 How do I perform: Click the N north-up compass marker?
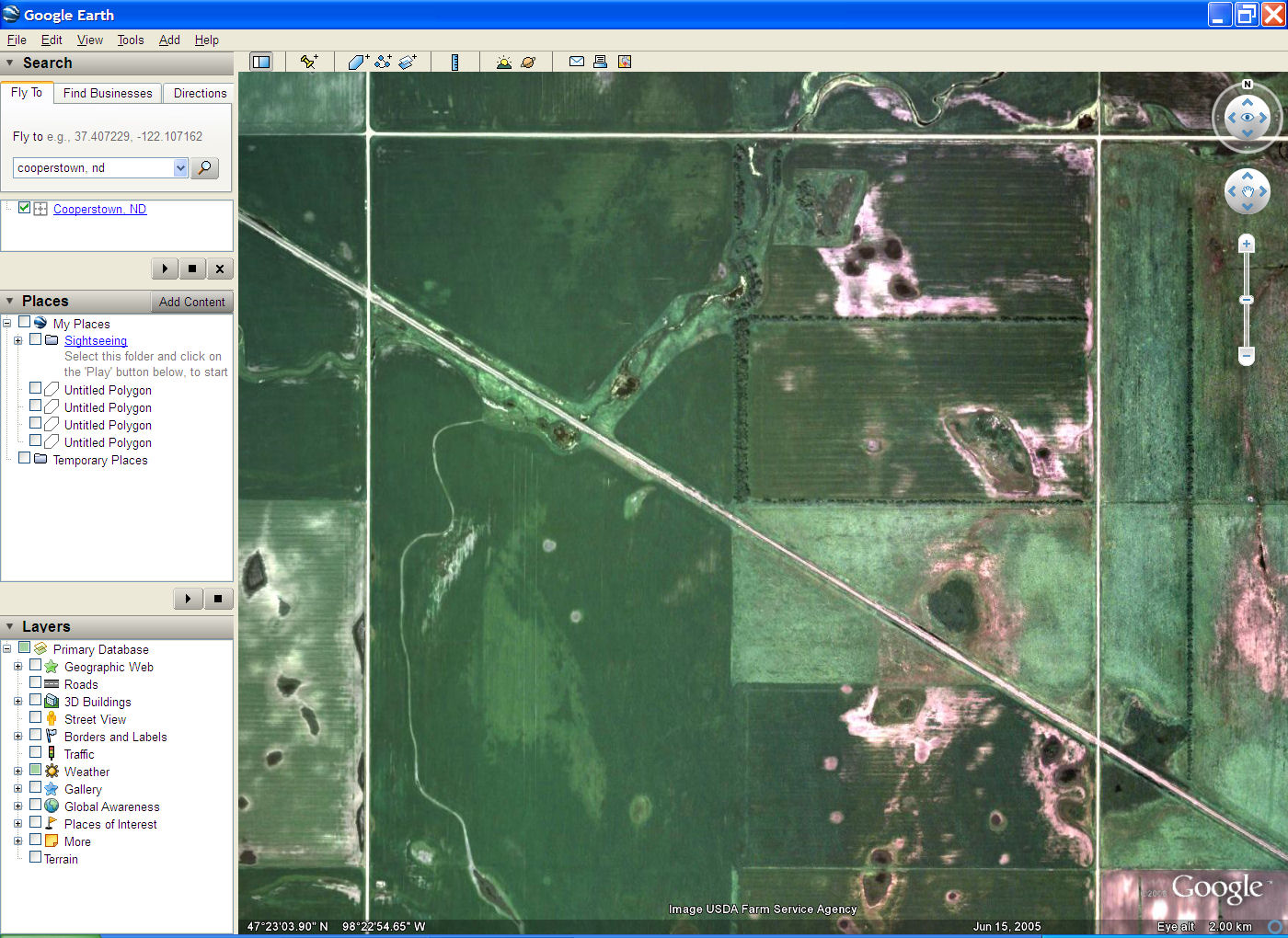(1248, 84)
